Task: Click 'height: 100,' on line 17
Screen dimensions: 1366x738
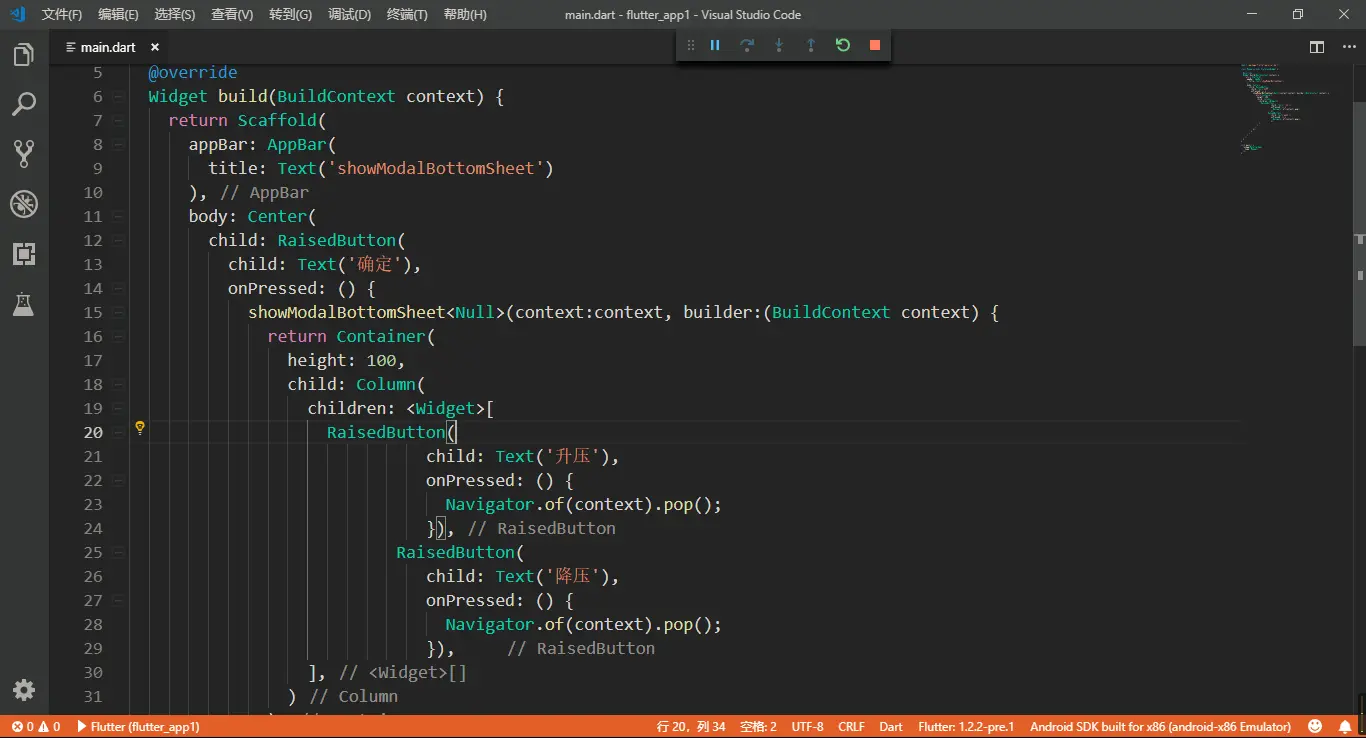Action: (x=346, y=361)
